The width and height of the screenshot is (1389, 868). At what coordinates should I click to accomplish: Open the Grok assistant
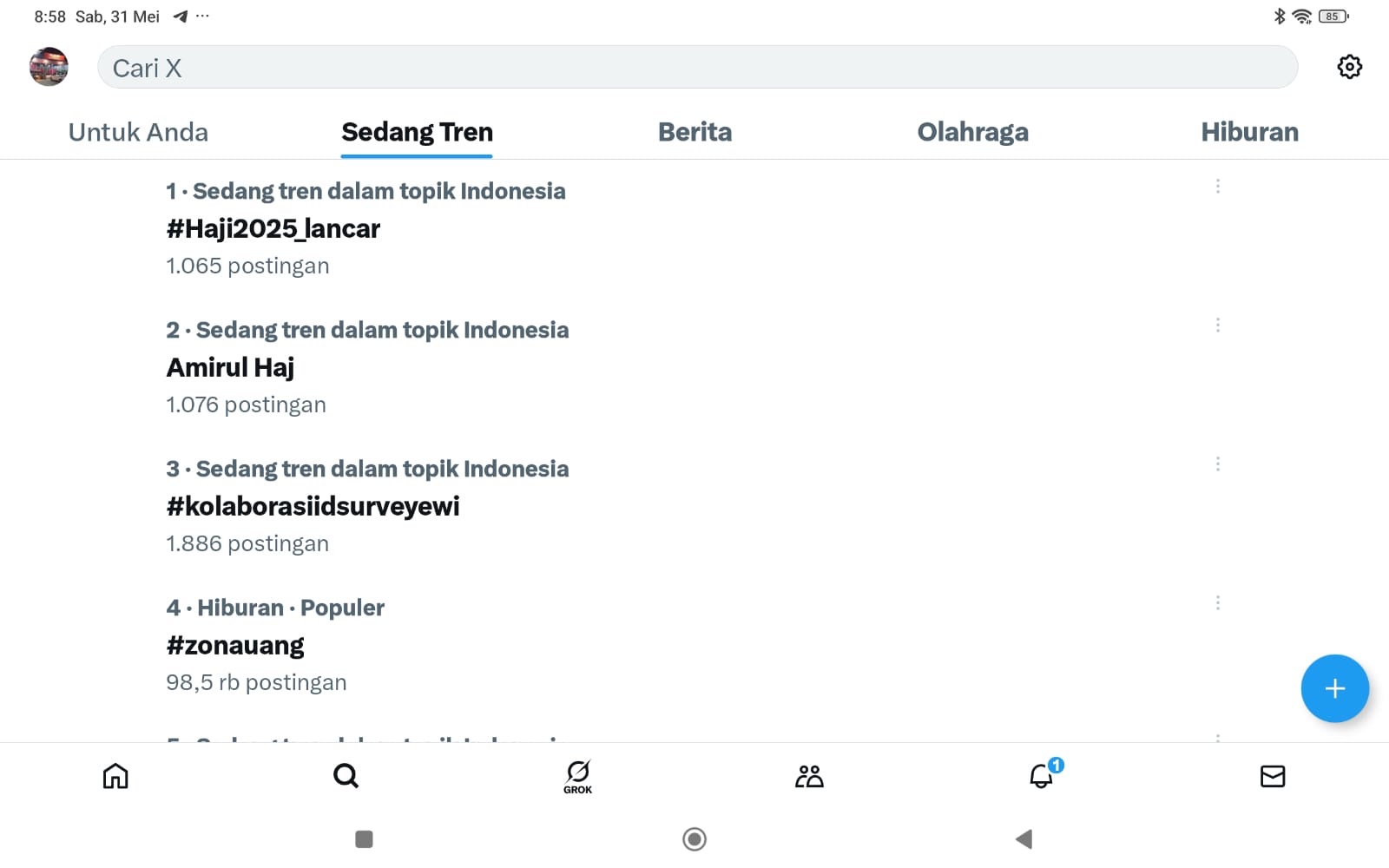[578, 776]
